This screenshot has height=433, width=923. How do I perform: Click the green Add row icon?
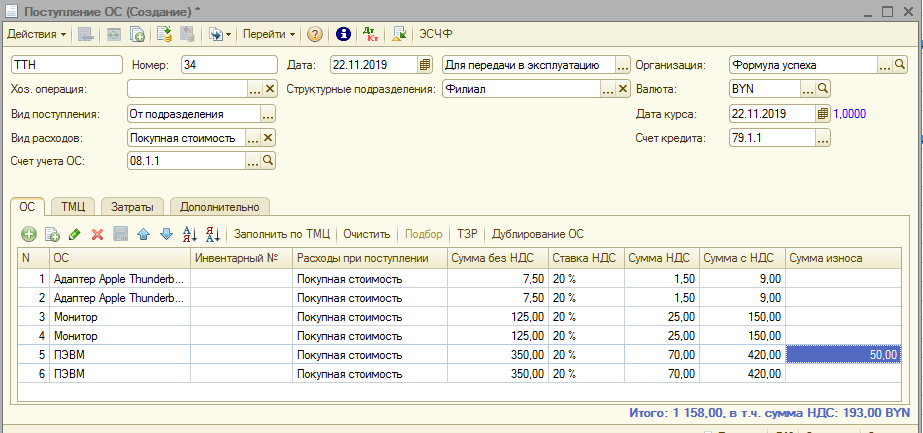pyautogui.click(x=28, y=234)
